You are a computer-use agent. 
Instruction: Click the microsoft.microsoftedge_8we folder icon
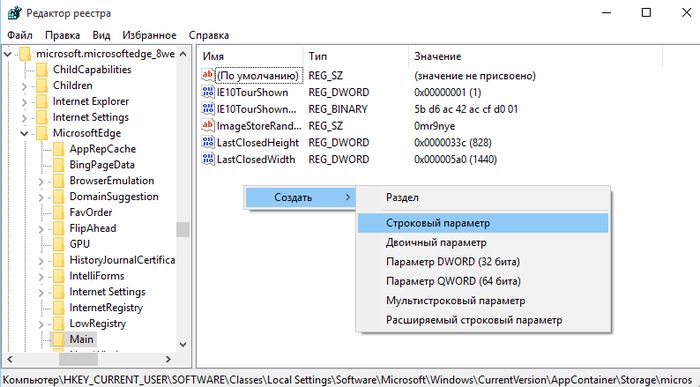pos(25,54)
